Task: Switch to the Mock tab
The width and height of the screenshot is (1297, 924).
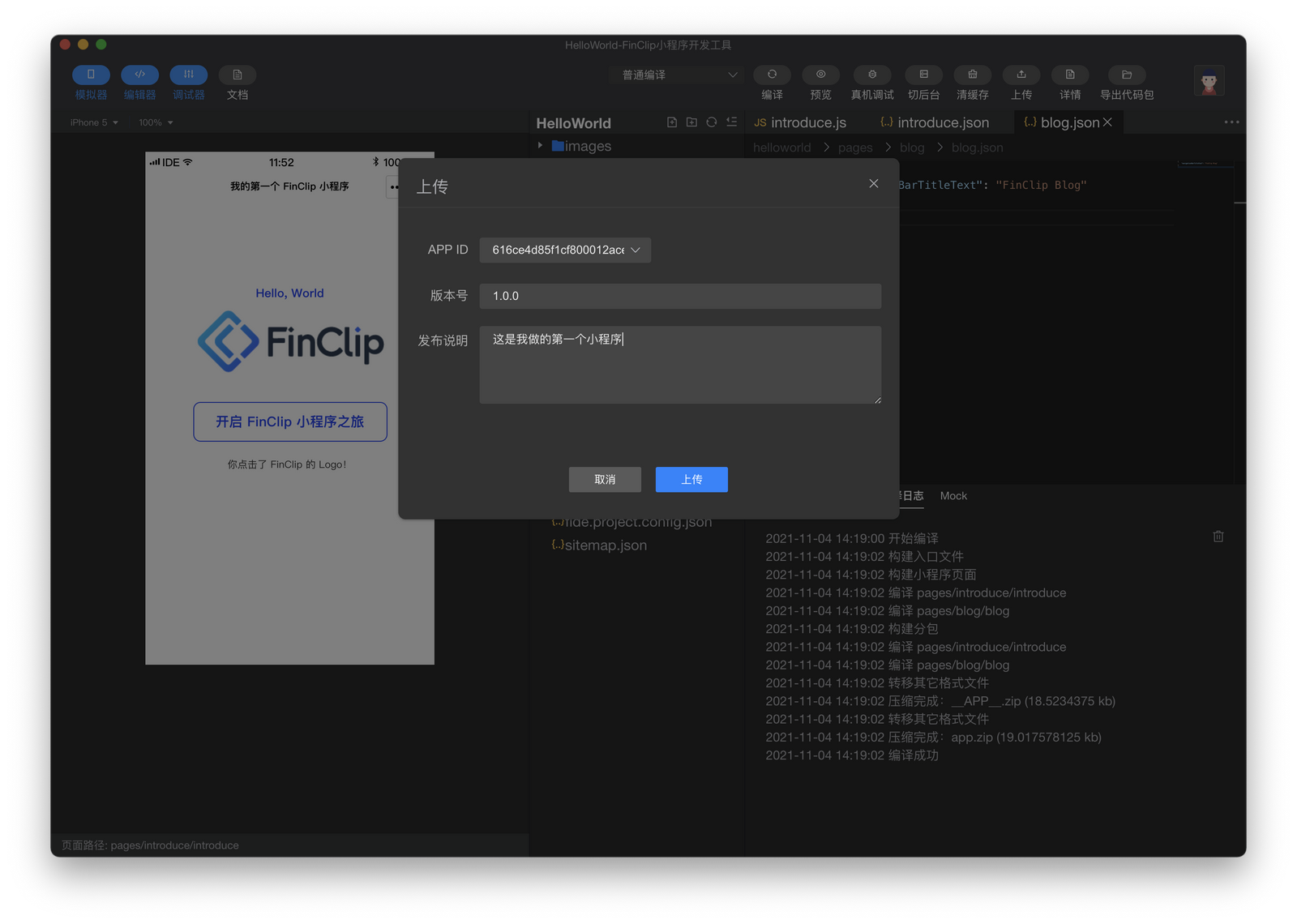Action: pyautogui.click(x=953, y=496)
